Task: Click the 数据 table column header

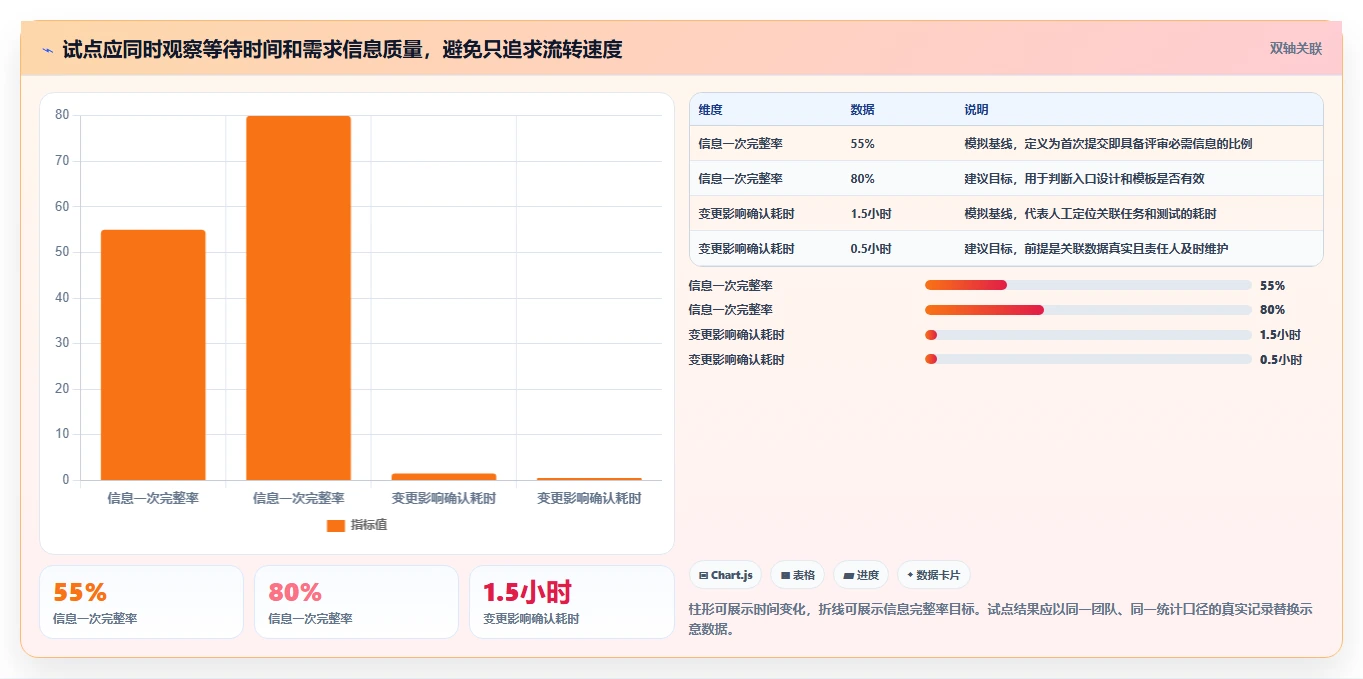Action: click(x=862, y=110)
